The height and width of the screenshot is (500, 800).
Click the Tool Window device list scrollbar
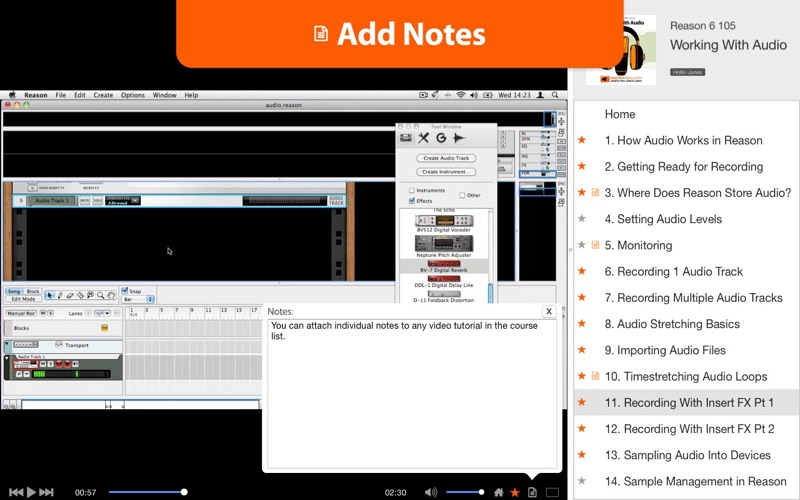(x=490, y=292)
